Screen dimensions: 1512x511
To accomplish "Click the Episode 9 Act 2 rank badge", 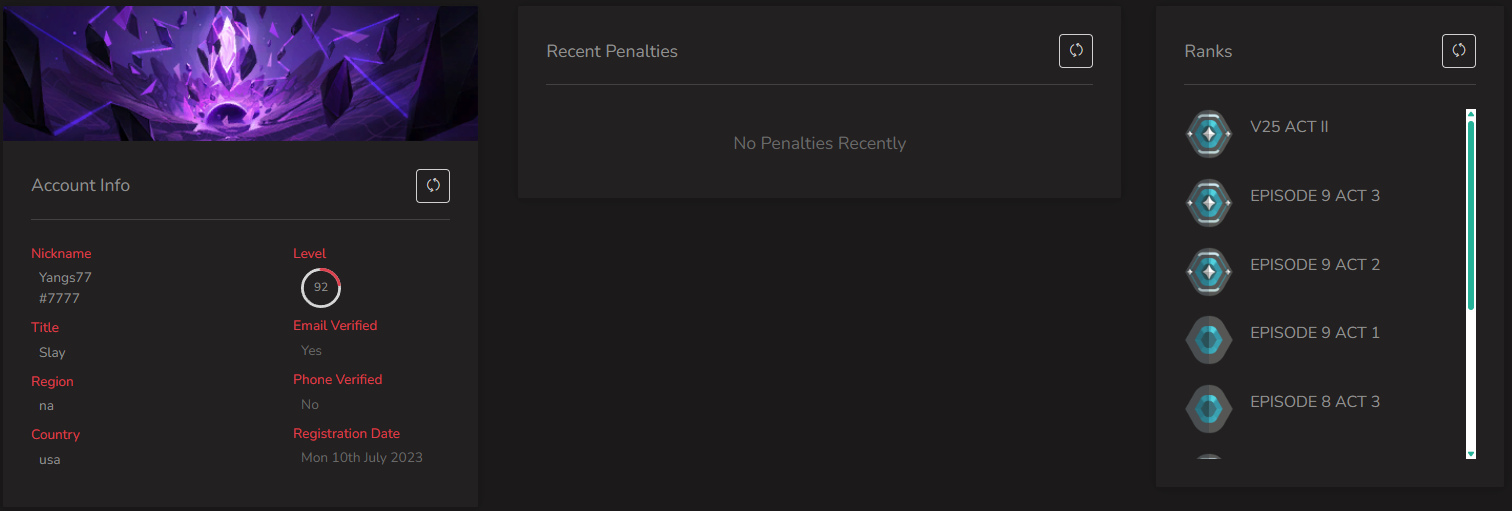I will tap(1209, 272).
